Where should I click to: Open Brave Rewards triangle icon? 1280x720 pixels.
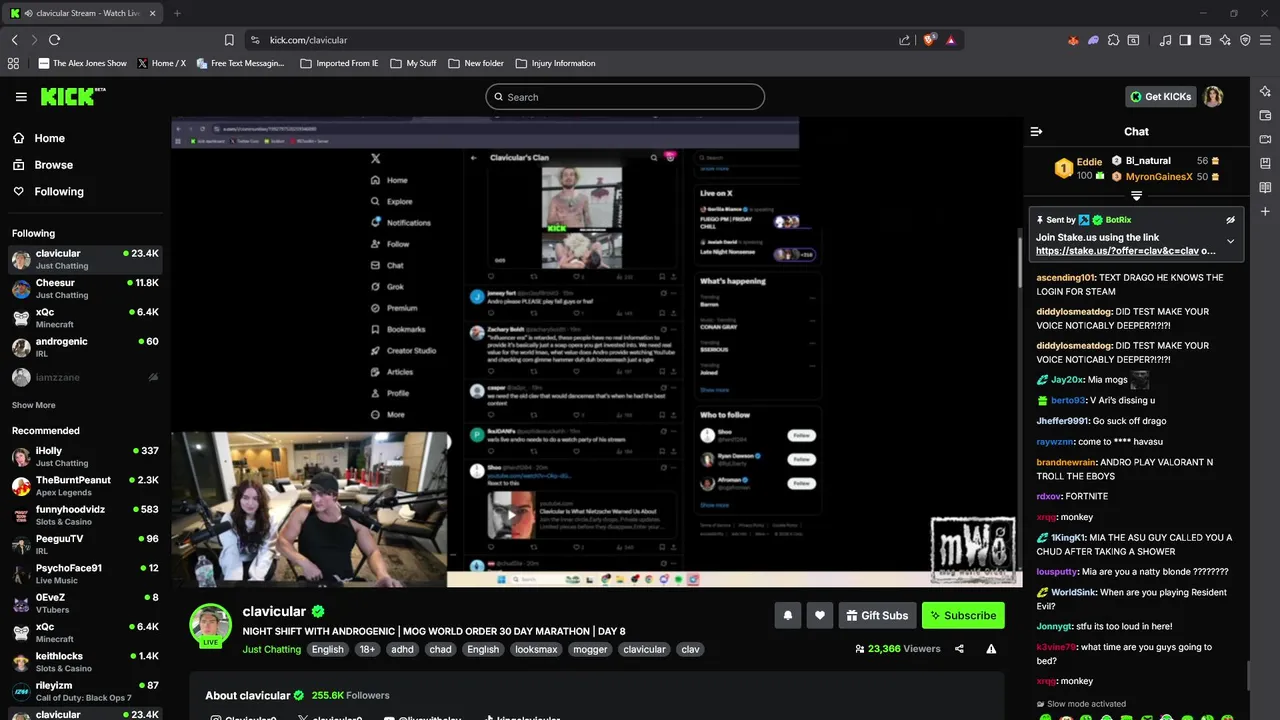pos(950,40)
